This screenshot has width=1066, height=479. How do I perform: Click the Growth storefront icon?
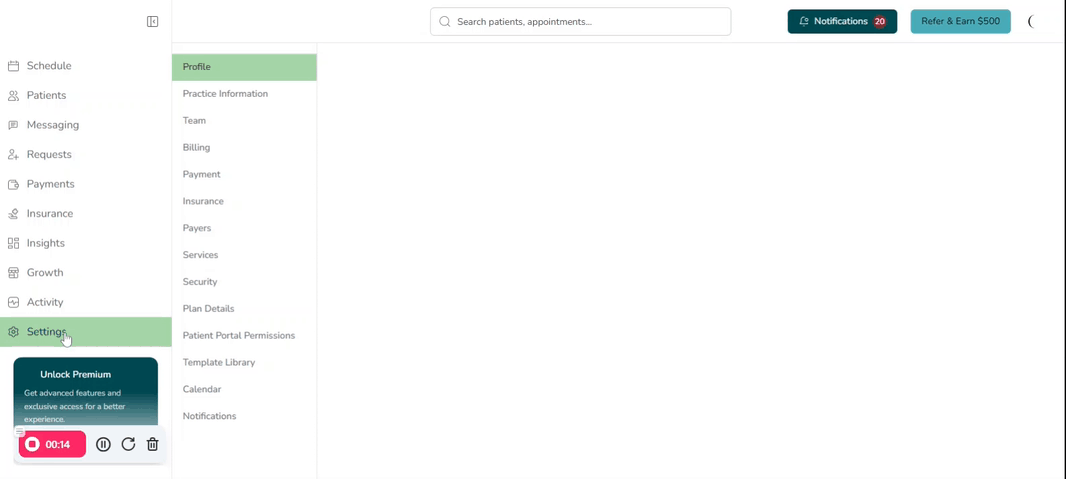tap(13, 273)
